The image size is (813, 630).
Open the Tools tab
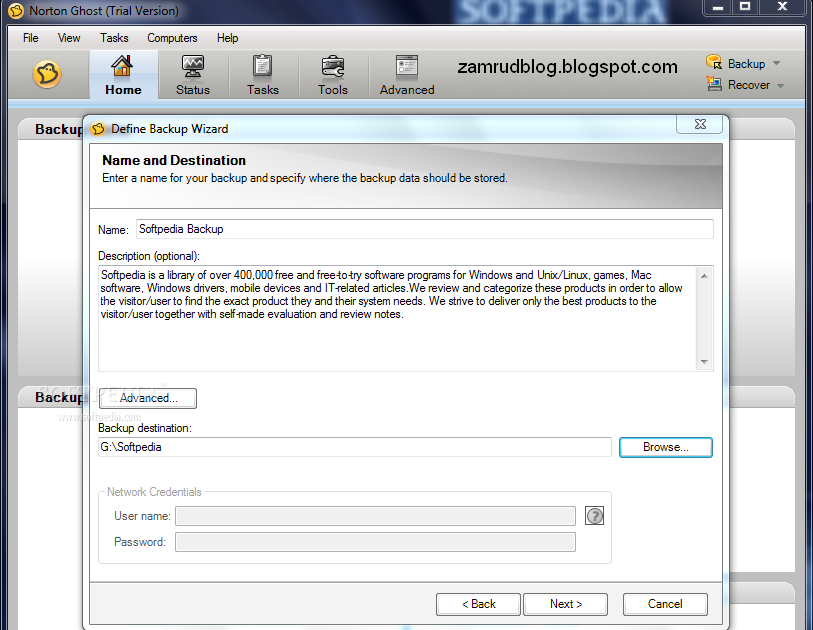333,75
